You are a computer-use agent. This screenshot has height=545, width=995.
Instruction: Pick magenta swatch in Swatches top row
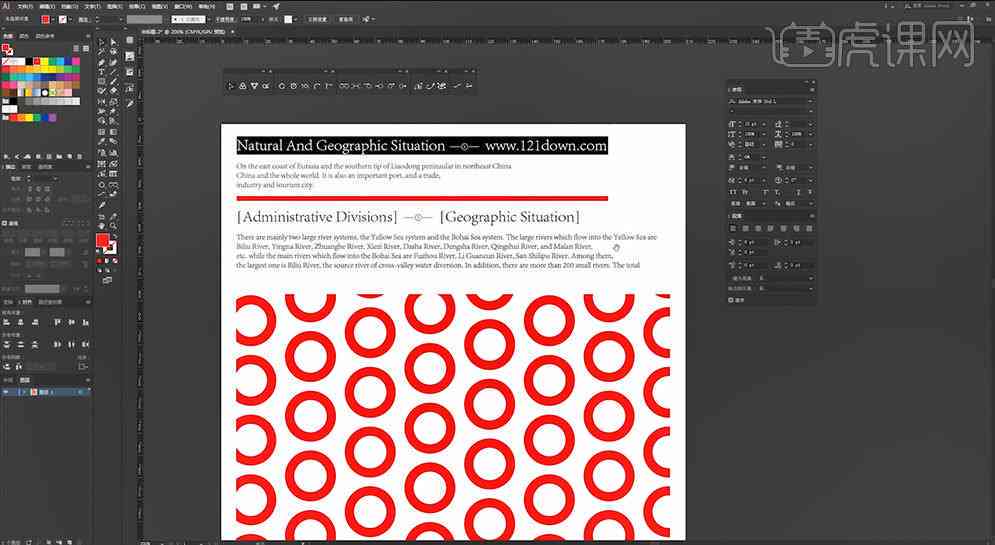(76, 61)
